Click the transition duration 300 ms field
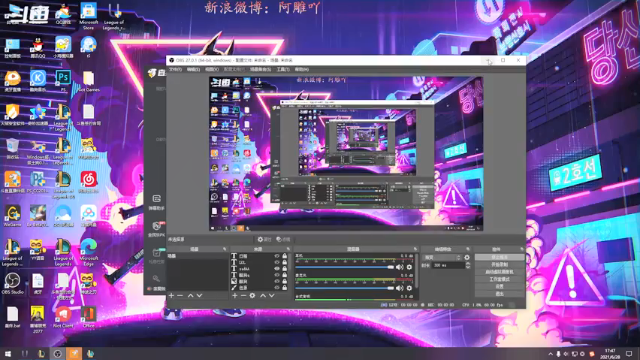Viewport: 640px width, 360px height. 448,265
